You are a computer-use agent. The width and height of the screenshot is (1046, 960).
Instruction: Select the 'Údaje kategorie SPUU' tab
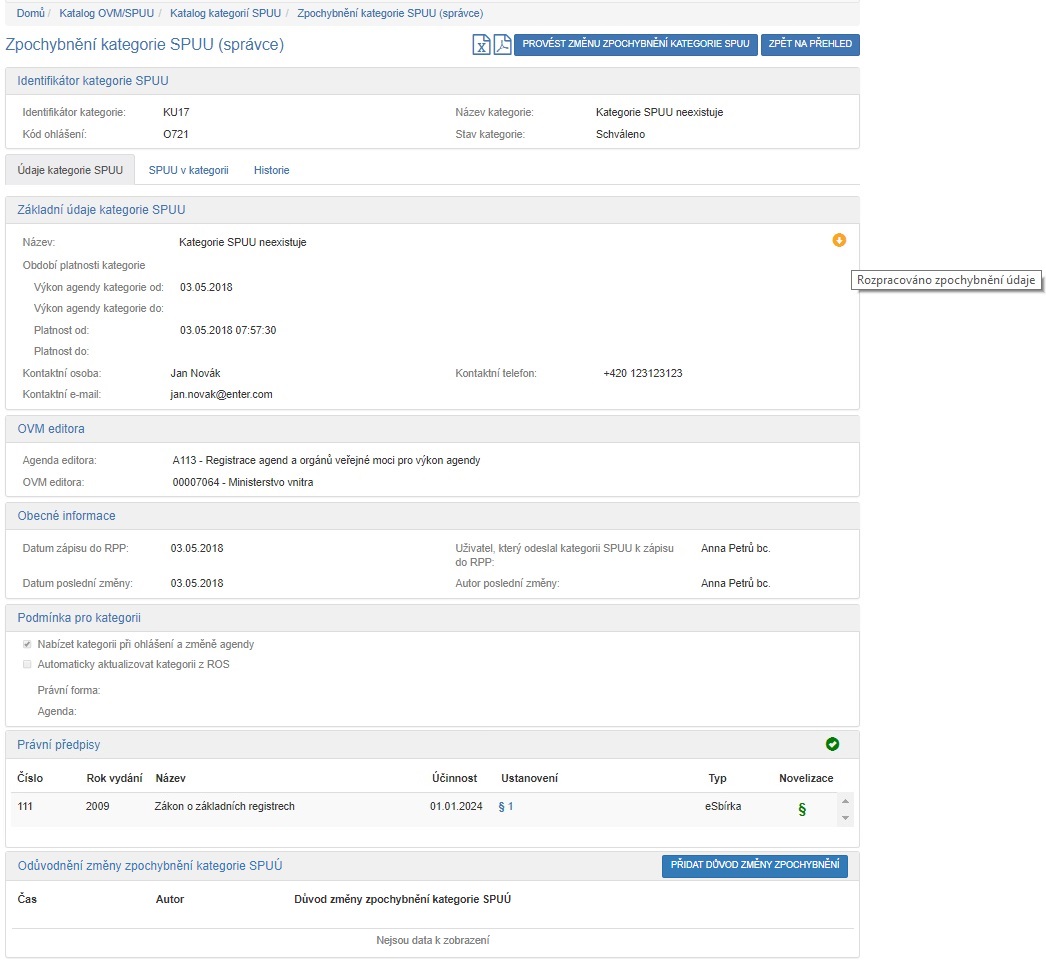point(70,170)
